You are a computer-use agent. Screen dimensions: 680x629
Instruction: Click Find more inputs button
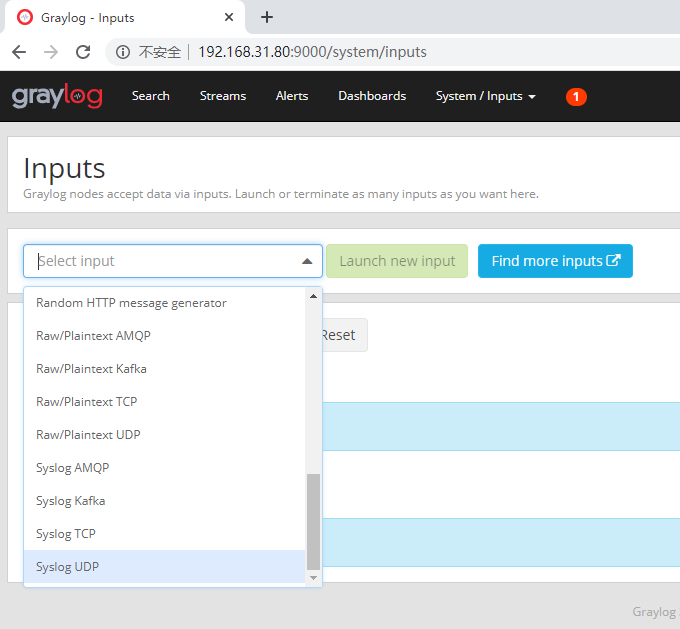[x=555, y=261]
